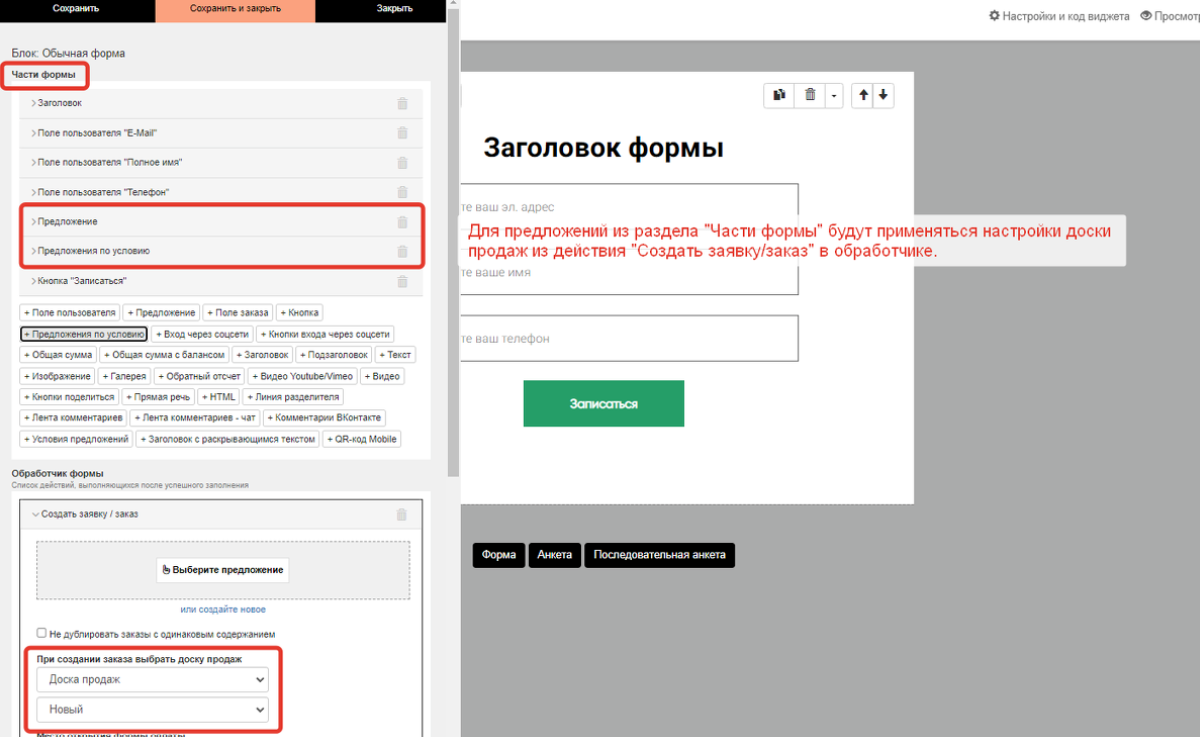Expand Поле пользователя "Телефон" row

221,192
